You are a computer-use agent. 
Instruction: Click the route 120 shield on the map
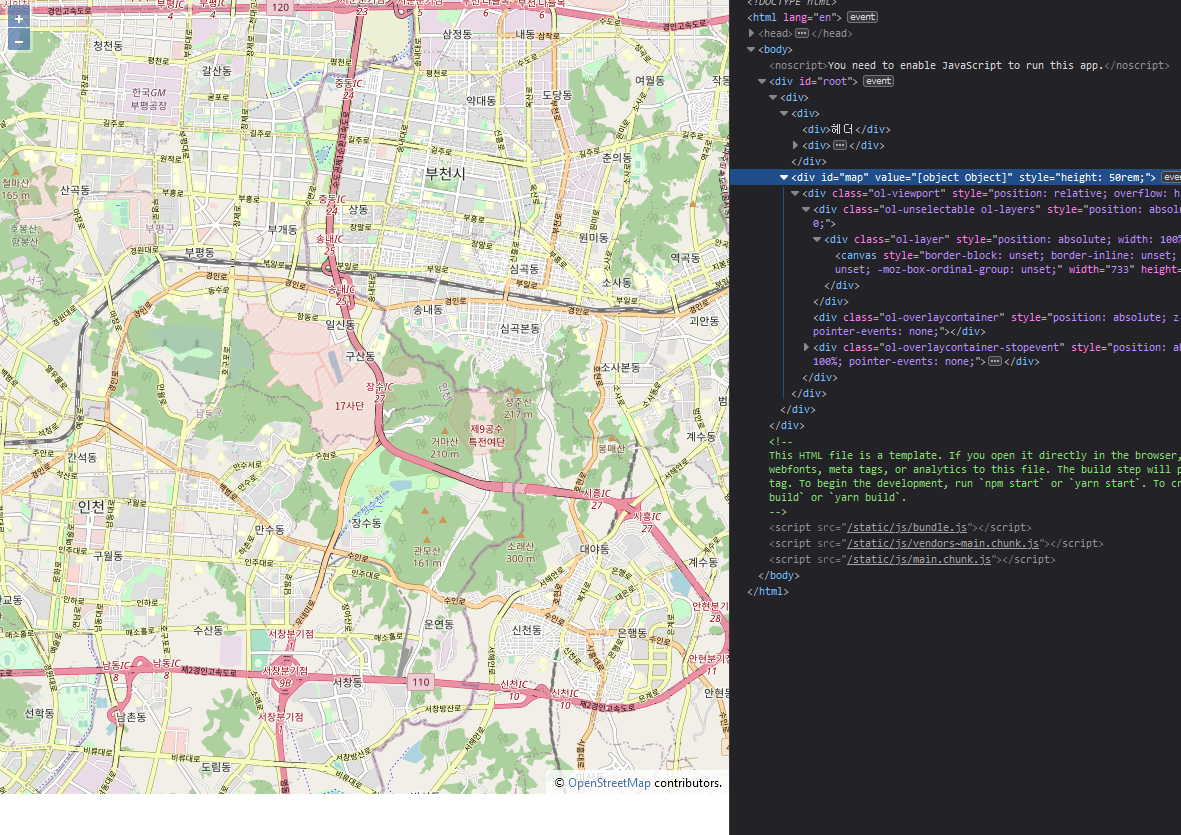[280, 8]
